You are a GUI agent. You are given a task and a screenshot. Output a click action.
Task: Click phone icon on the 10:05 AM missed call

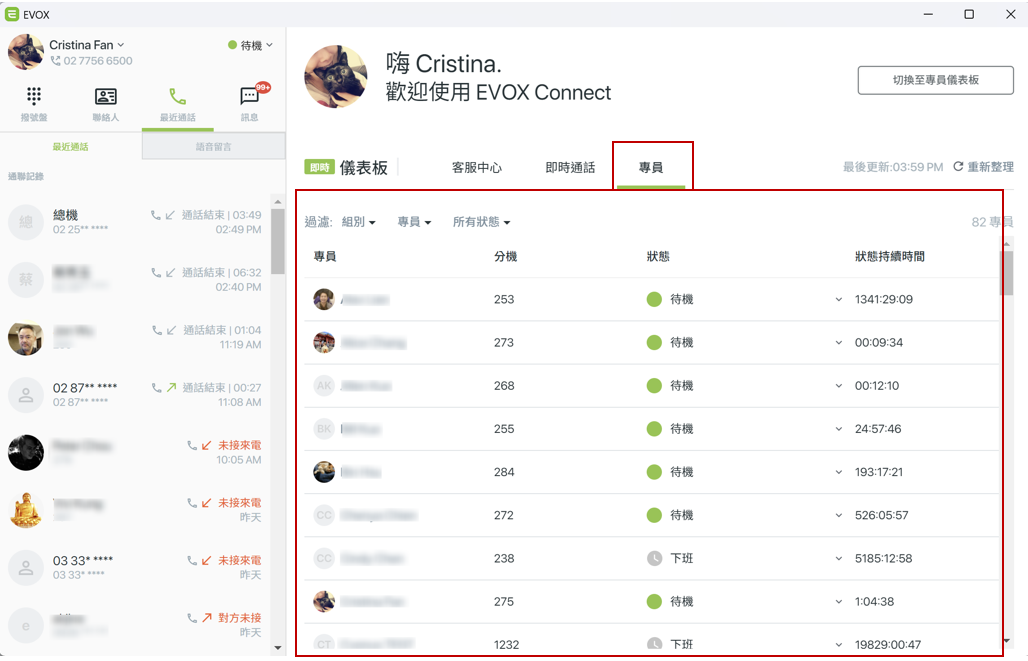[191, 445]
